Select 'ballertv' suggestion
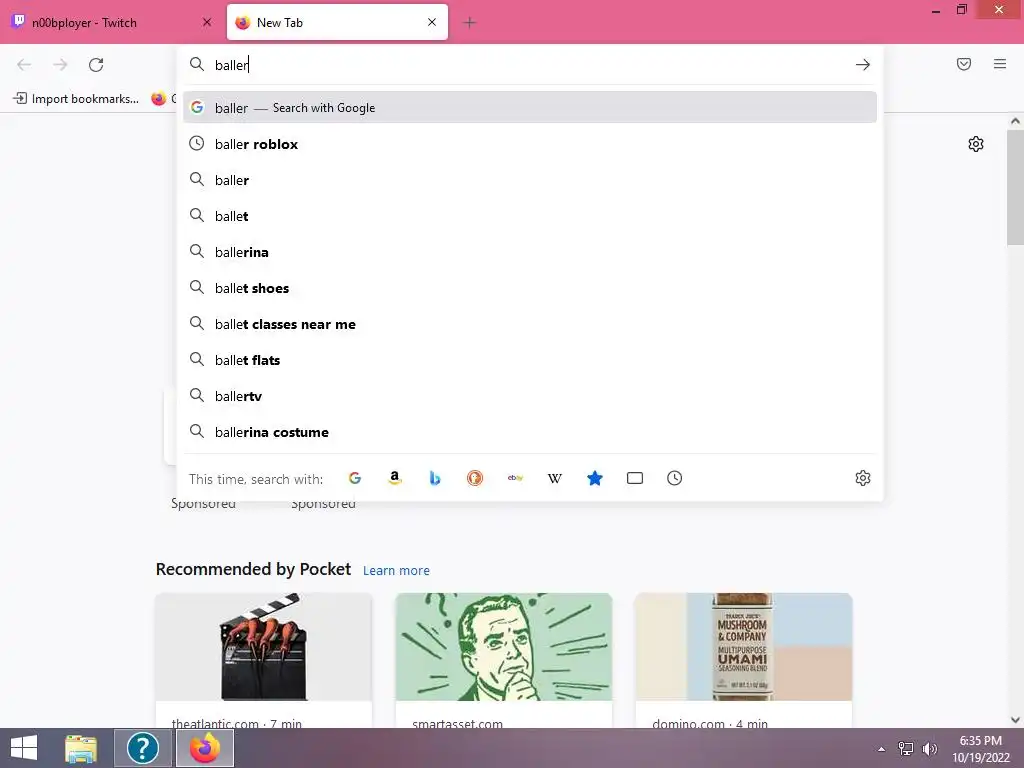This screenshot has width=1024, height=768. 530,396
